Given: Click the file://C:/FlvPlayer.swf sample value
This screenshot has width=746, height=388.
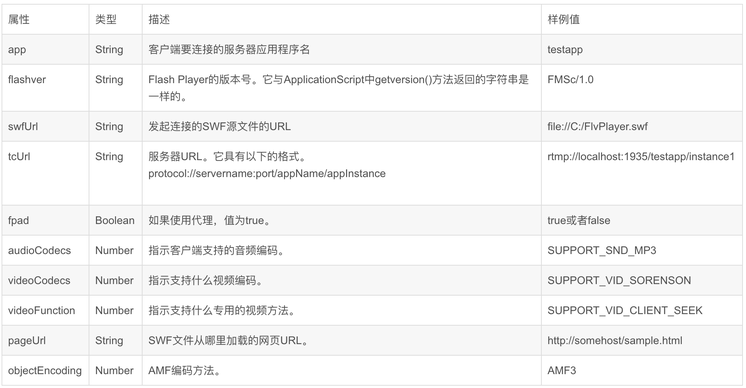Looking at the screenshot, I should (597, 126).
